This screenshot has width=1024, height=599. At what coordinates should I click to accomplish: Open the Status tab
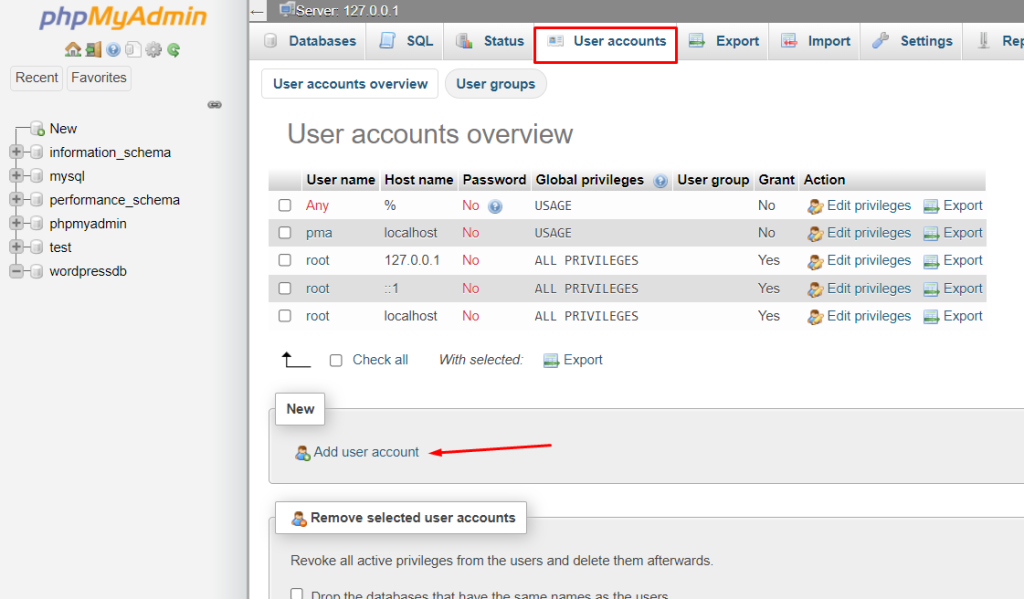(490, 41)
